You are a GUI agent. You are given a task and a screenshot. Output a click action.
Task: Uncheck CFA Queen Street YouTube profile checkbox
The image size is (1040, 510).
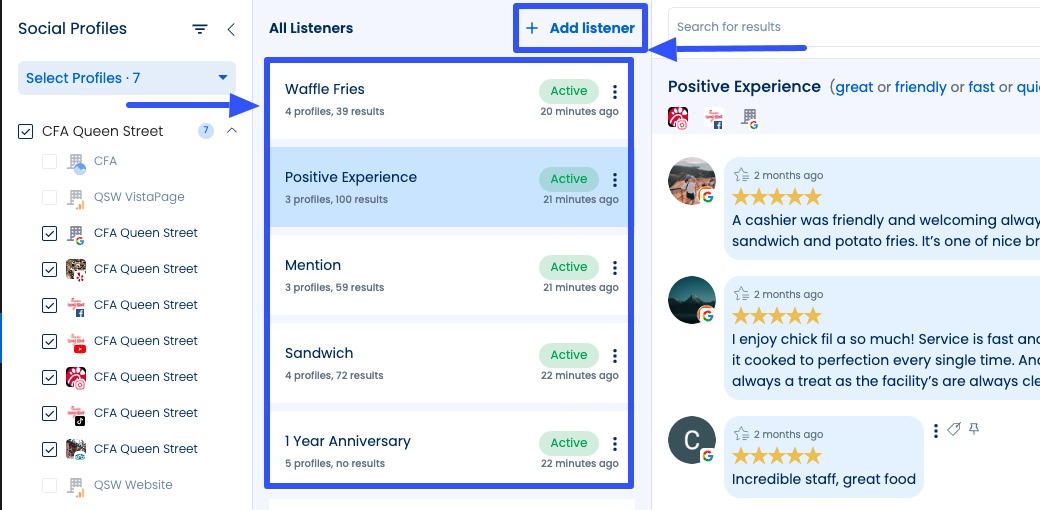click(x=50, y=341)
